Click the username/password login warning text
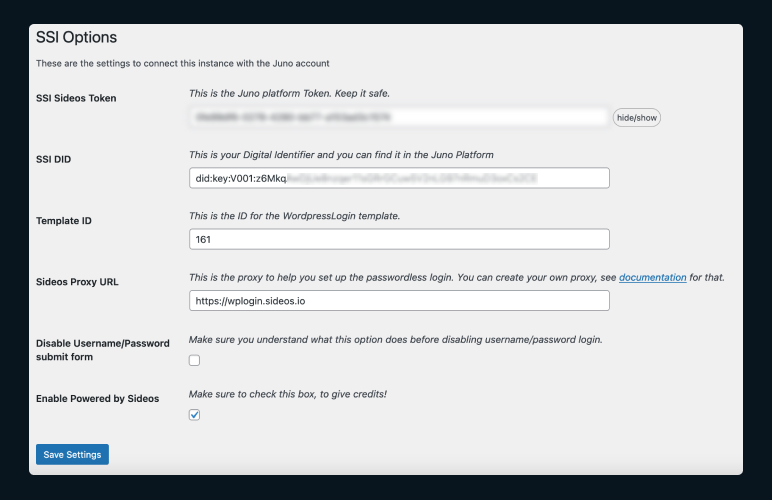 [x=395, y=339]
